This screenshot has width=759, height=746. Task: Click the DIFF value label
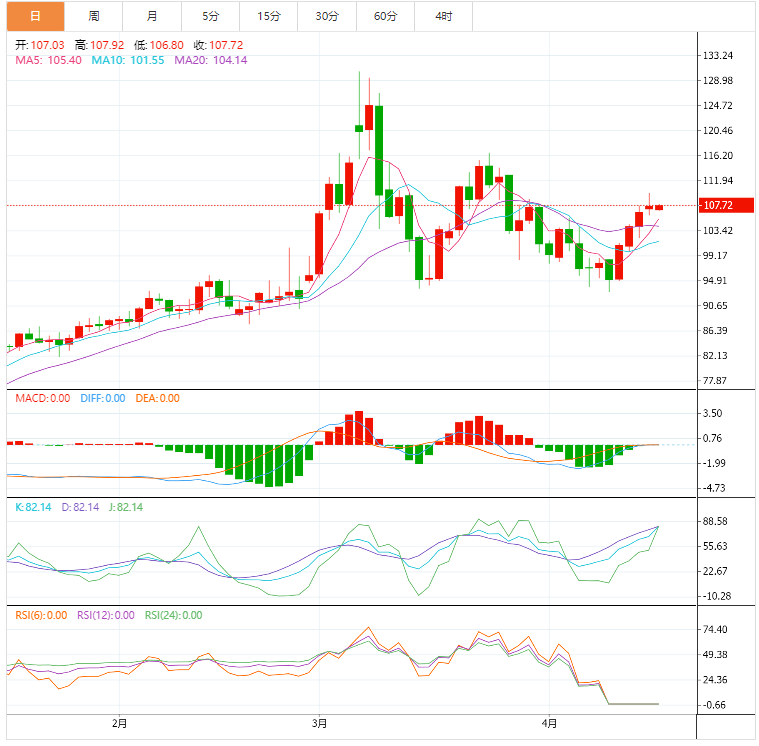pos(103,398)
